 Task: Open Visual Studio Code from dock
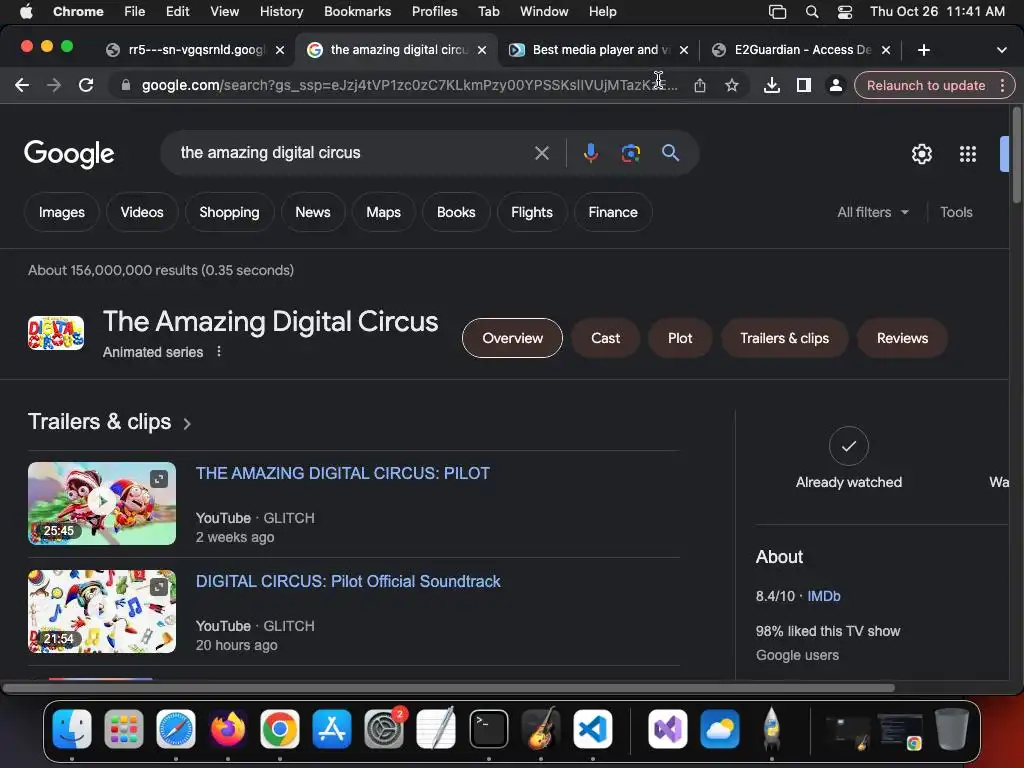click(x=593, y=729)
